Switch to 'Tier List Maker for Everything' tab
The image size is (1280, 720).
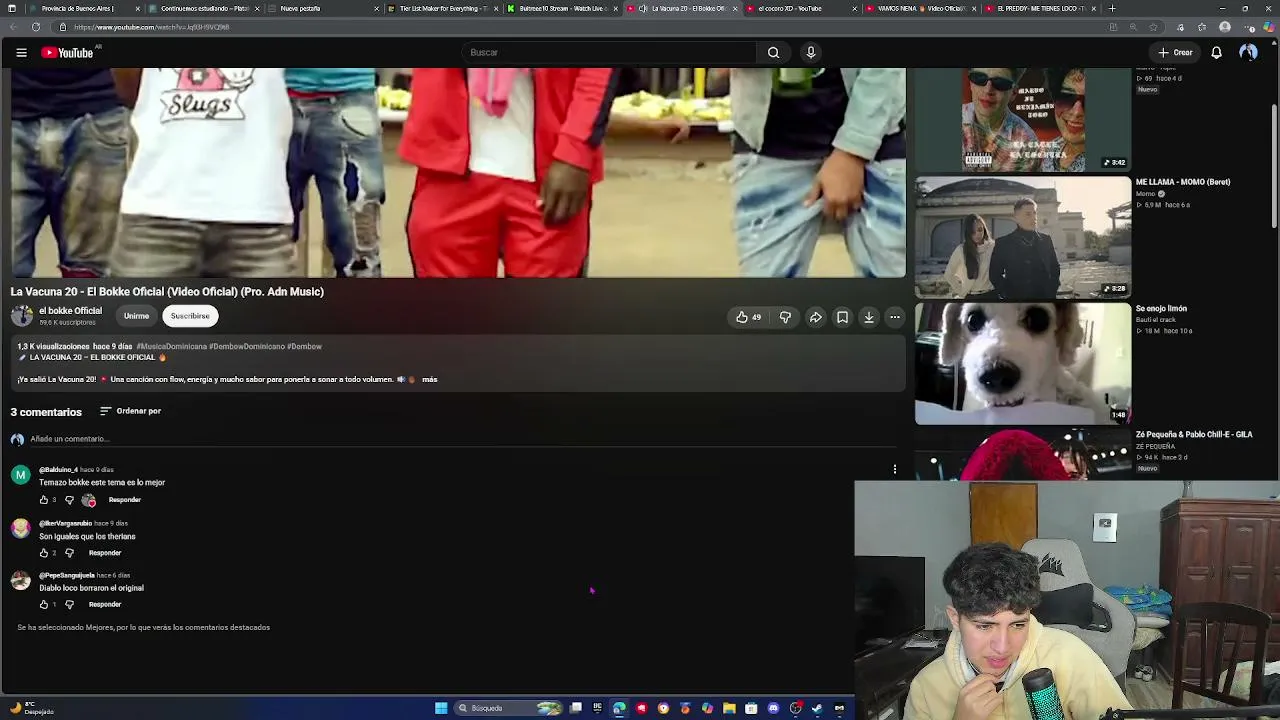click(443, 9)
